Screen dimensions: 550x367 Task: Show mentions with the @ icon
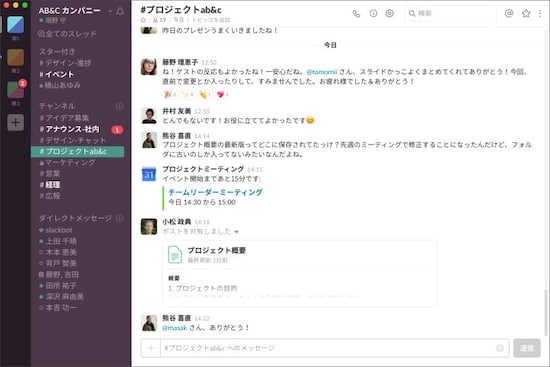click(509, 13)
